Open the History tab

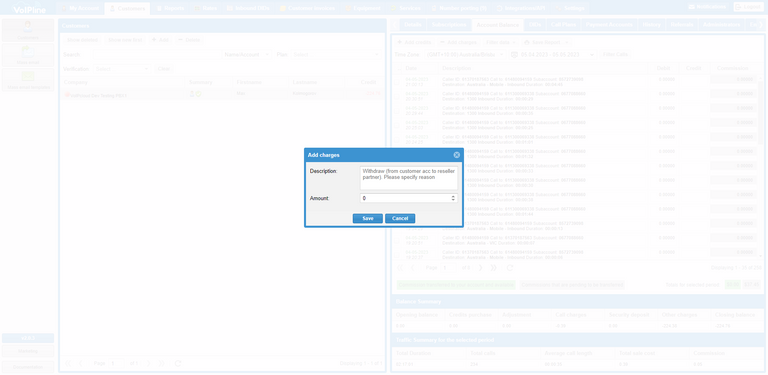[x=651, y=24]
